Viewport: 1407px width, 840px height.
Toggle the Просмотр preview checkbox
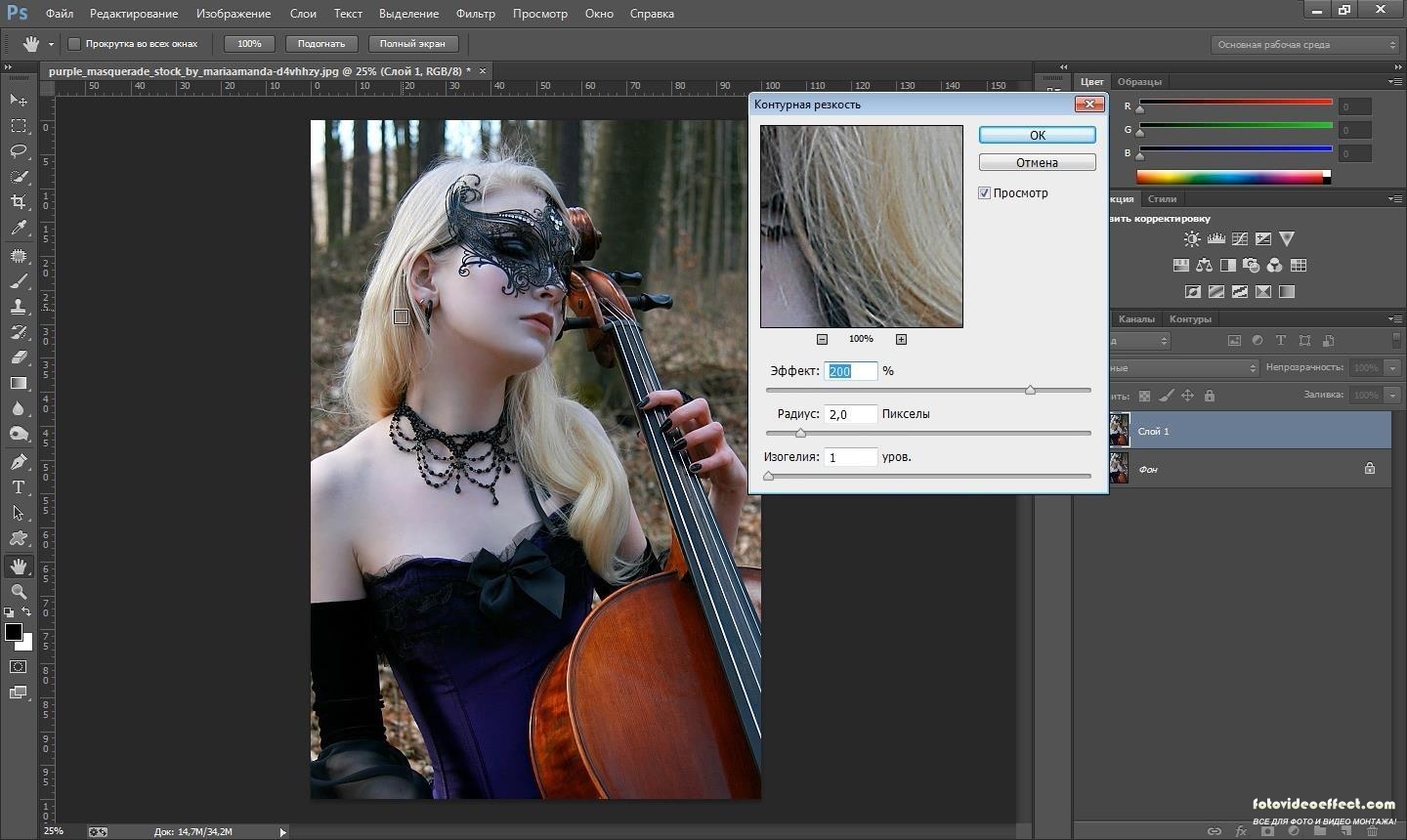click(984, 192)
